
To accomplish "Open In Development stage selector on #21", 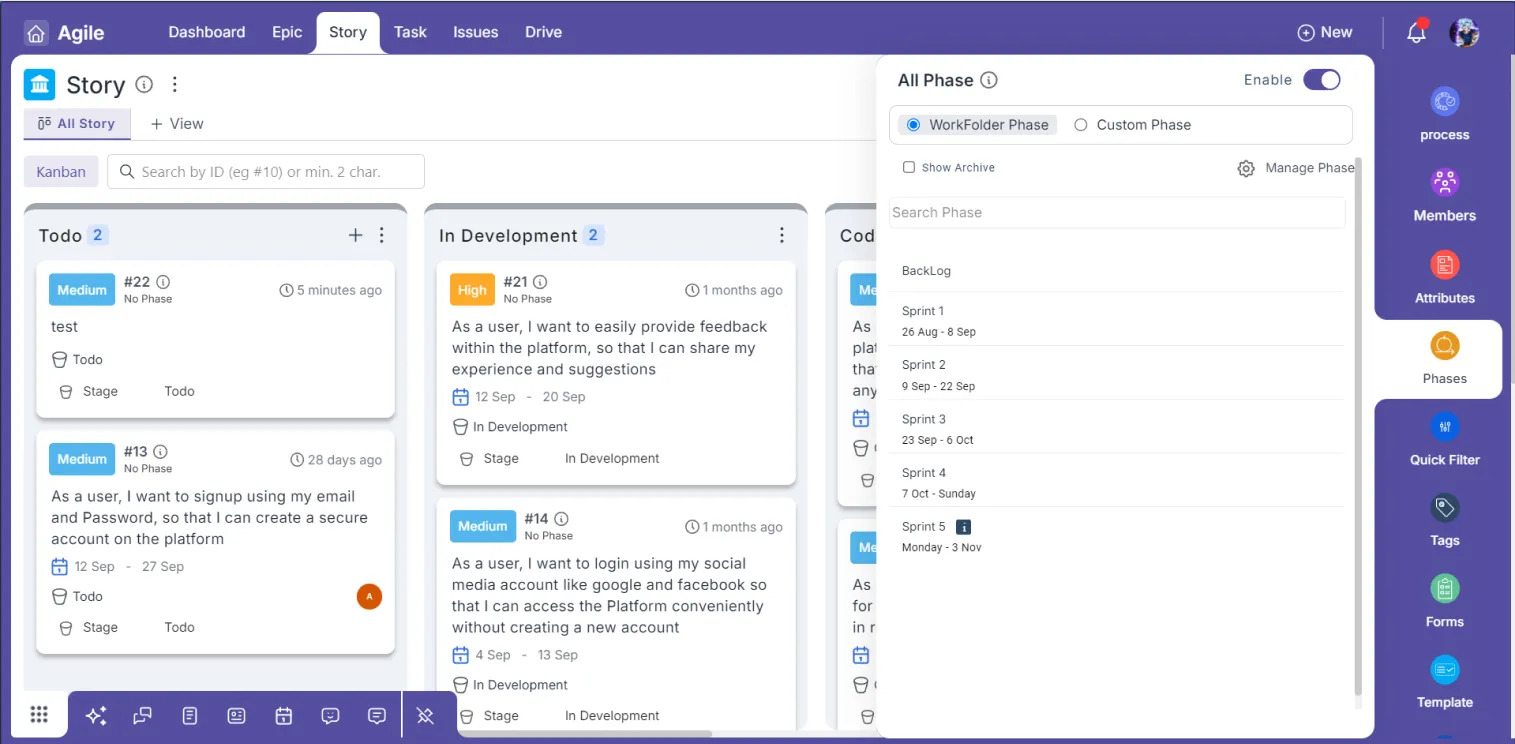I will pos(612,458).
